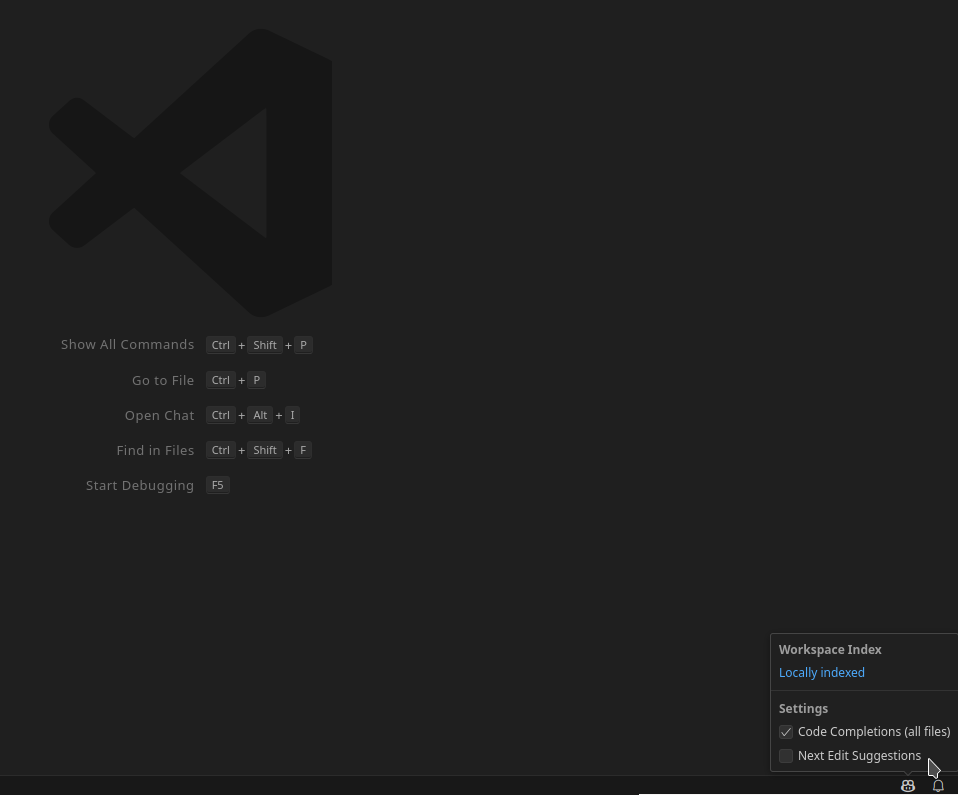Click the I key in Open Chat shortcut
This screenshot has height=795, width=958.
[x=292, y=415]
